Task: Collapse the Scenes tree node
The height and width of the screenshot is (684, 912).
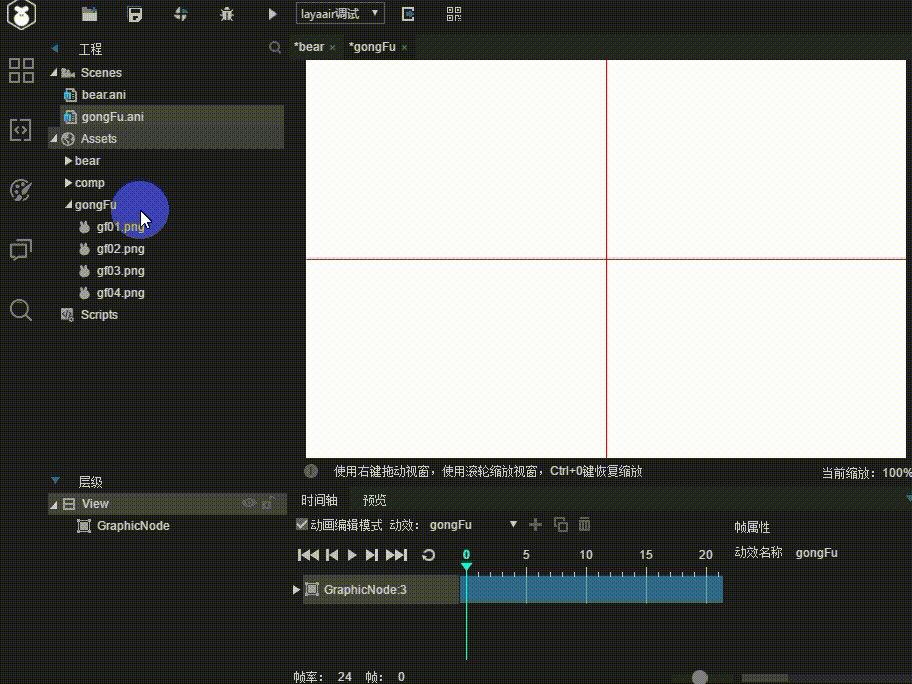Action: coord(54,73)
